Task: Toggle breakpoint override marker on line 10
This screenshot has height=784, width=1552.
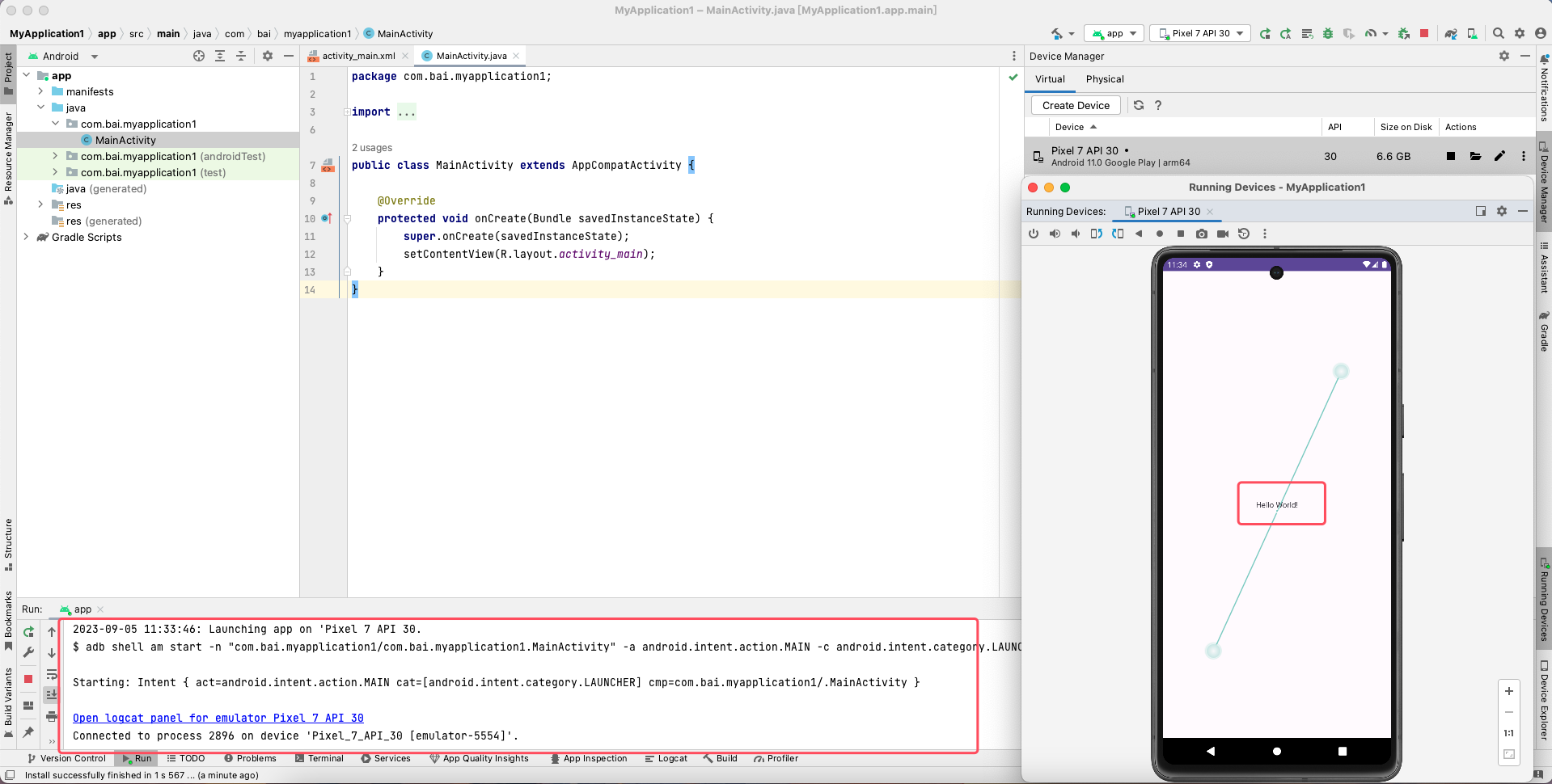Action: pyautogui.click(x=327, y=218)
